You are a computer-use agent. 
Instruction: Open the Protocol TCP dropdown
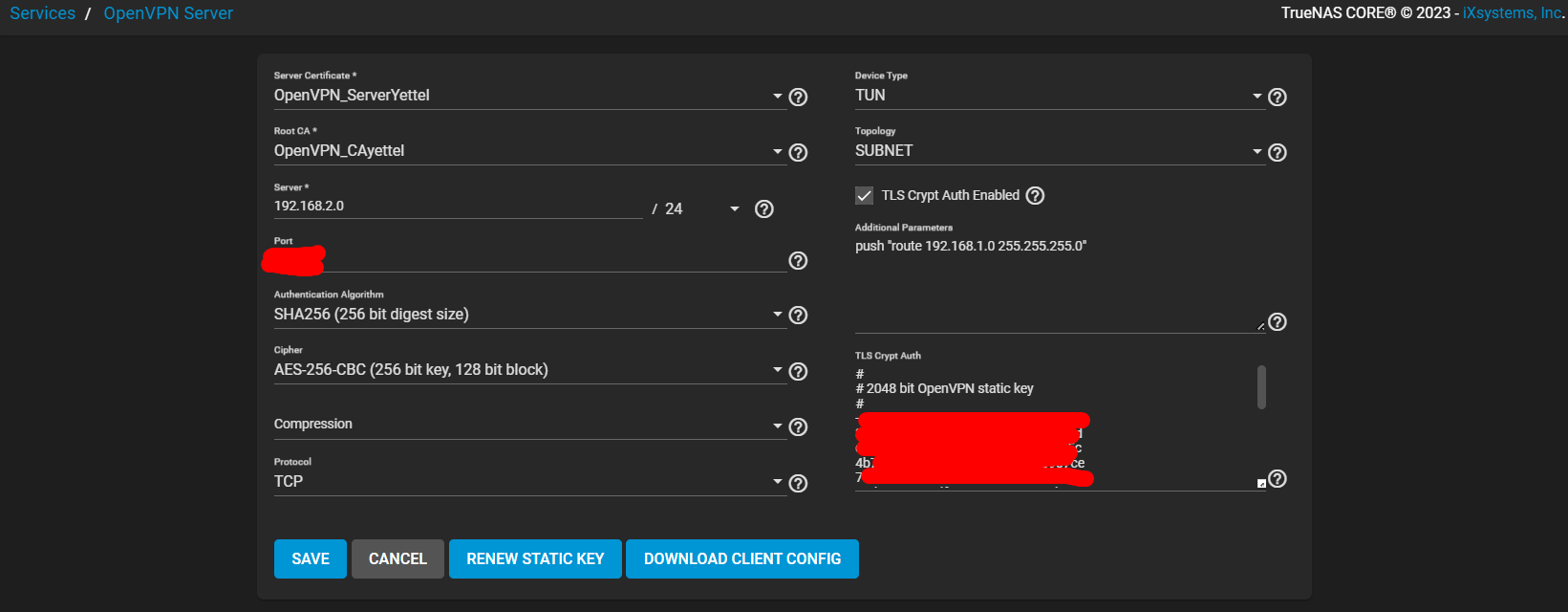point(526,481)
